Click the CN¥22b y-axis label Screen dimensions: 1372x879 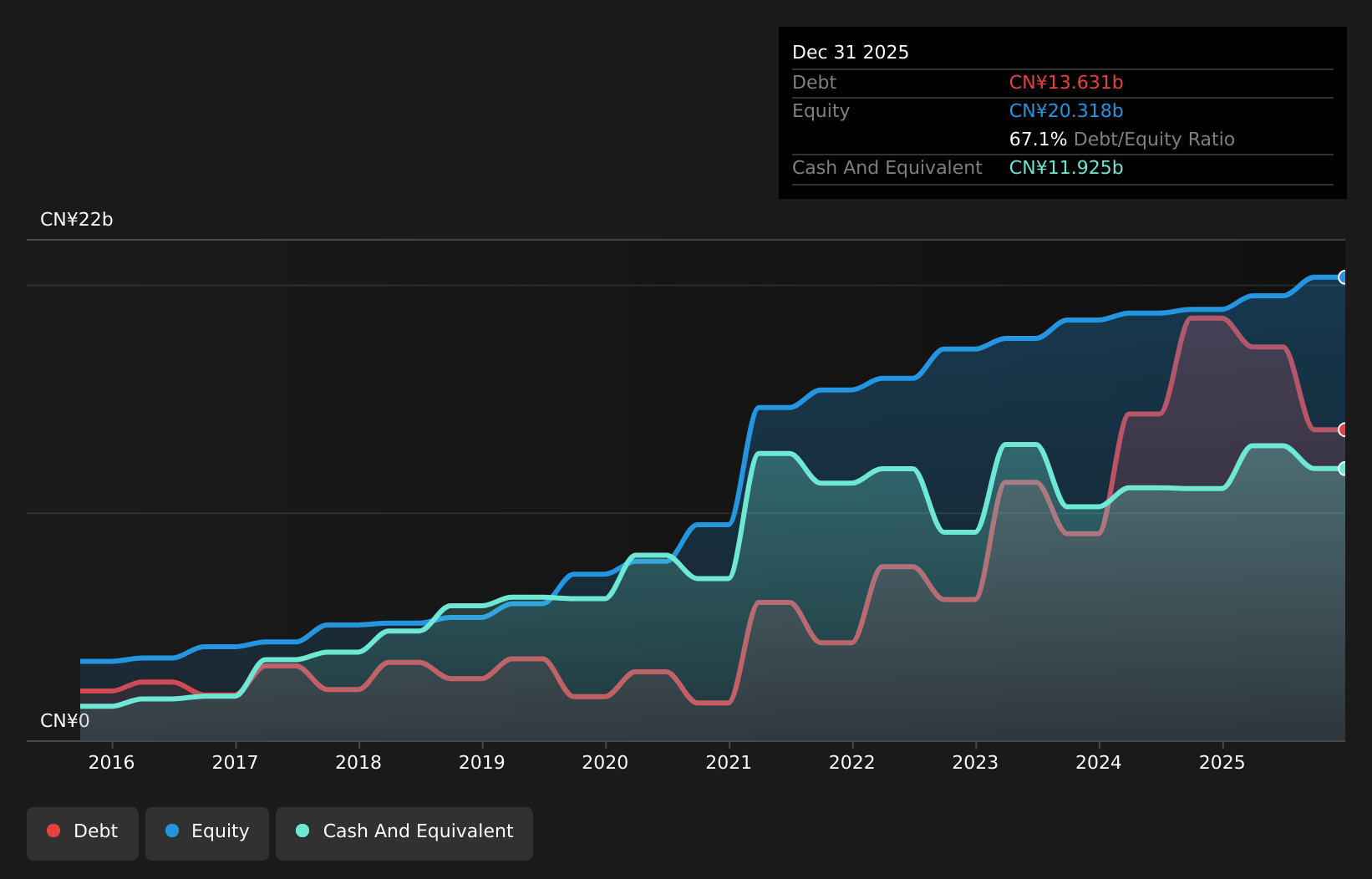click(x=77, y=220)
